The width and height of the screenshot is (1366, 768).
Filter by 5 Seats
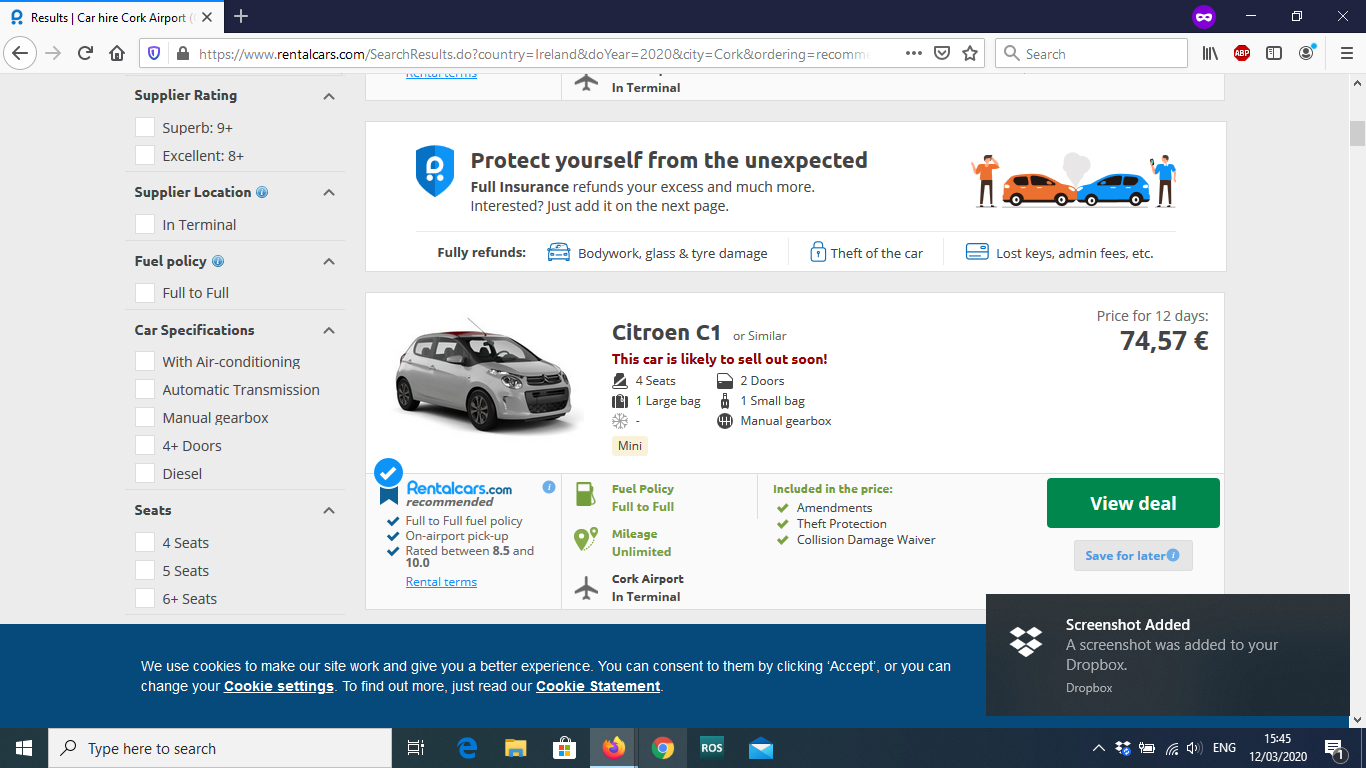tap(145, 570)
